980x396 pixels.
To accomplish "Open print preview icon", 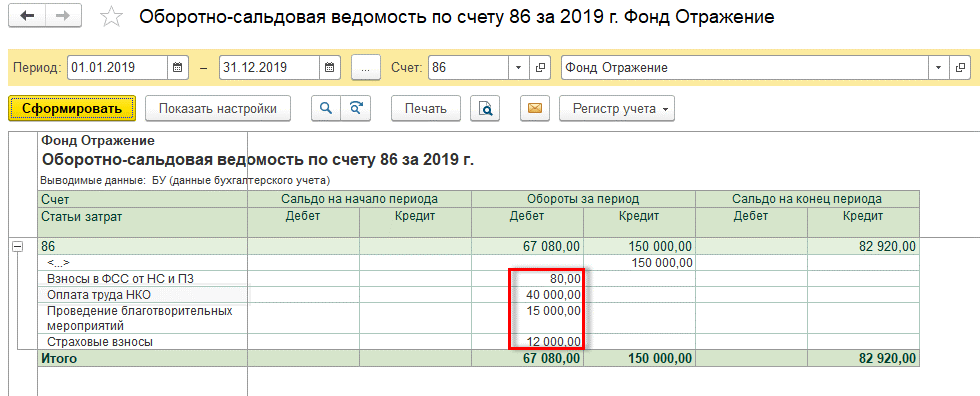I will point(486,109).
